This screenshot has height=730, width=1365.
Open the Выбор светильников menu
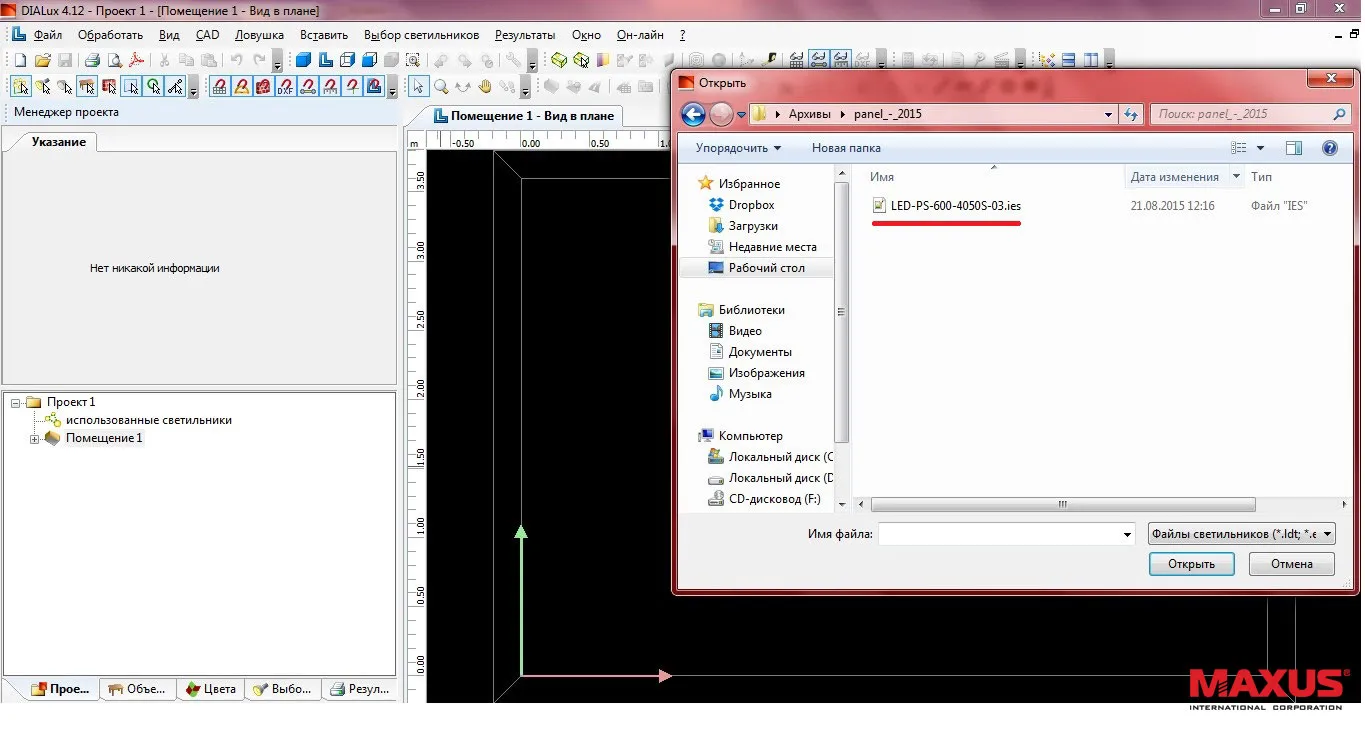pyautogui.click(x=421, y=35)
